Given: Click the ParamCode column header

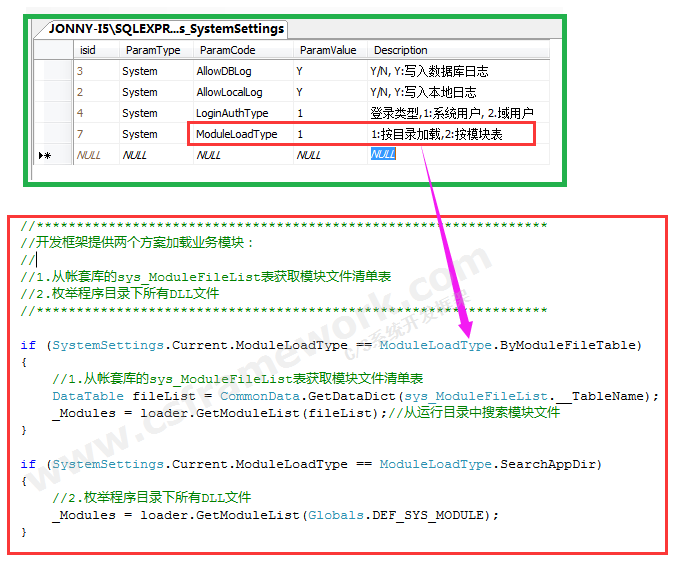Looking at the screenshot, I should pyautogui.click(x=227, y=50).
